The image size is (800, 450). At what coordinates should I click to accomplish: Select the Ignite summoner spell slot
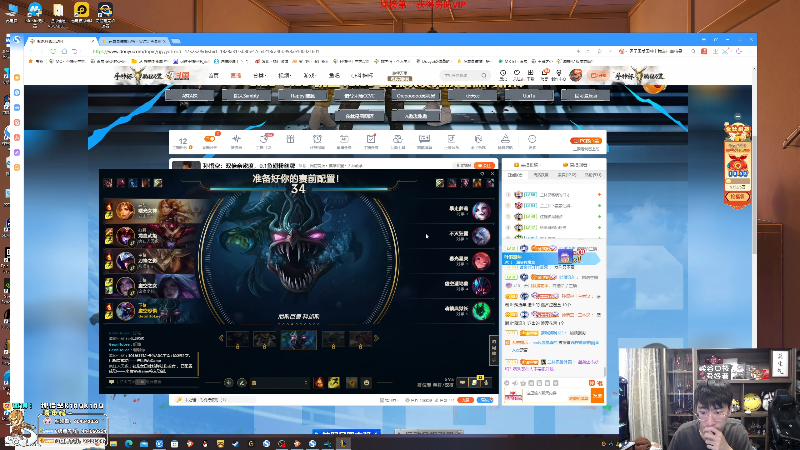[x=319, y=382]
